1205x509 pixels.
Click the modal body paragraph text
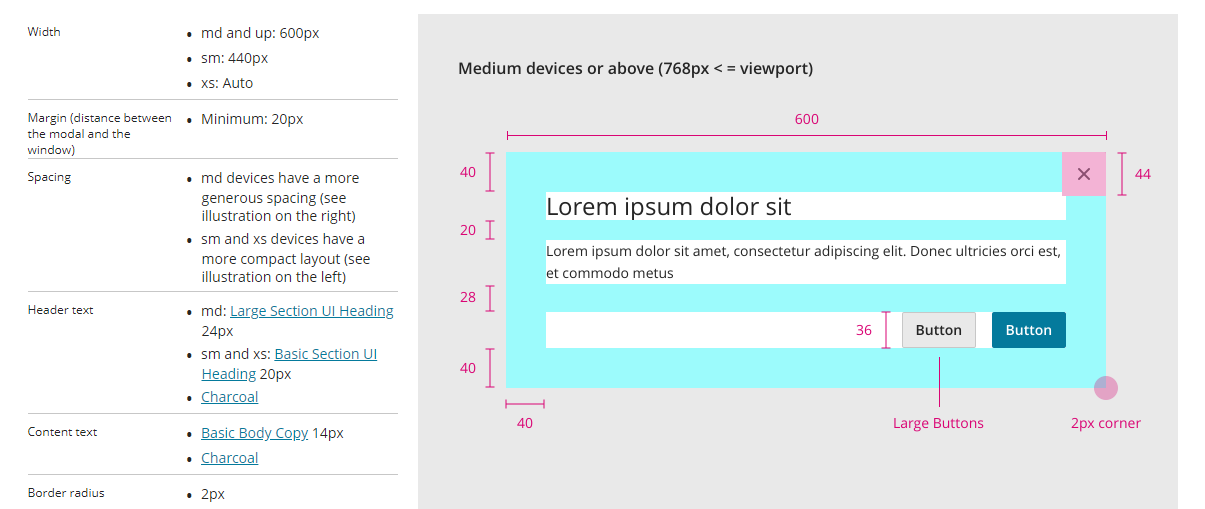pos(803,262)
